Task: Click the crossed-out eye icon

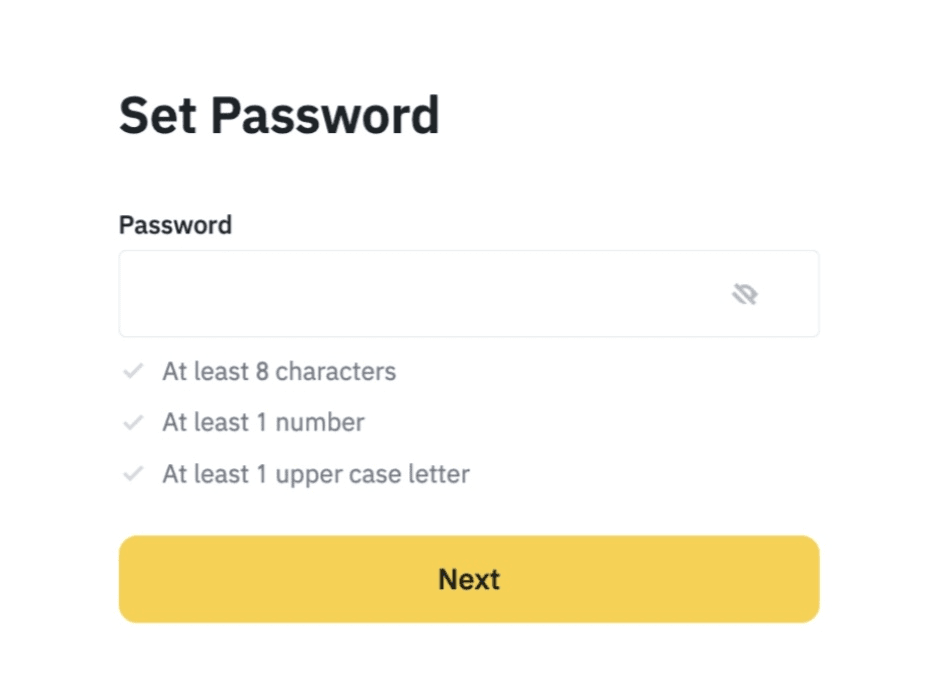Action: pyautogui.click(x=744, y=294)
